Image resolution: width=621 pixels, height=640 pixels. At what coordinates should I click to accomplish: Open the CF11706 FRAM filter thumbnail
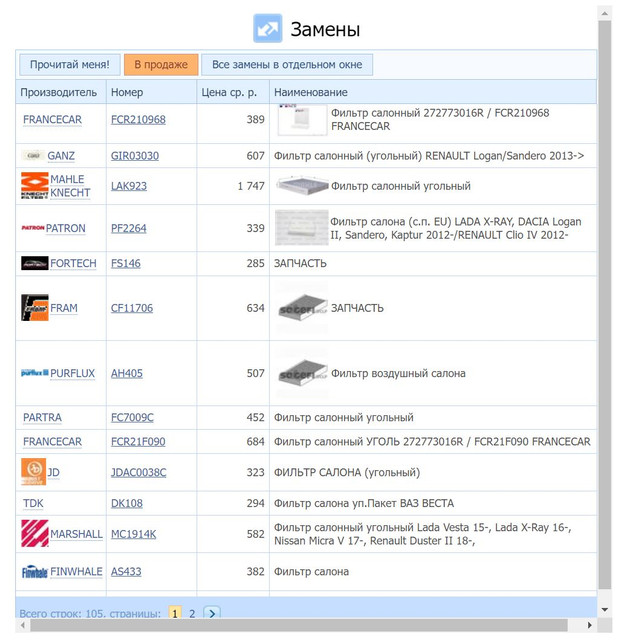pos(302,308)
